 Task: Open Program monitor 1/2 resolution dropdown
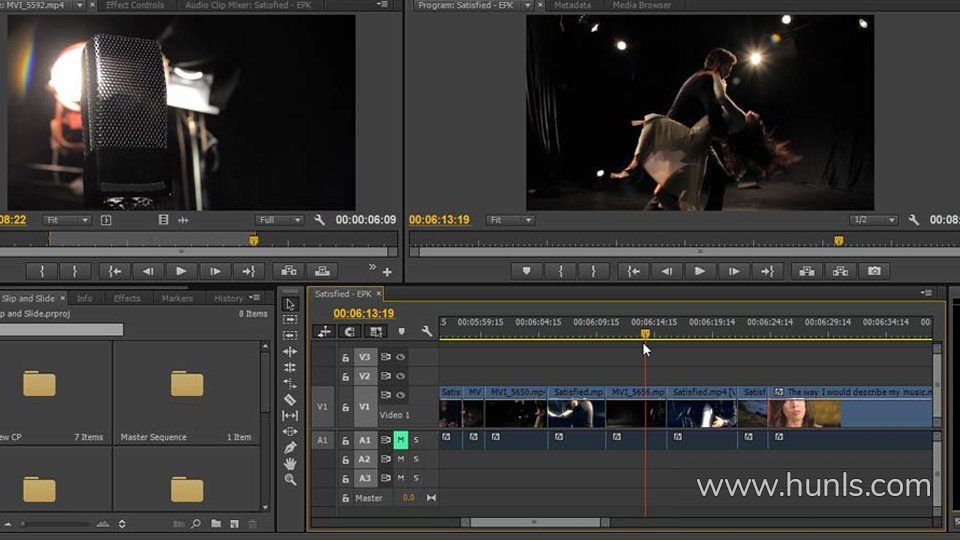coord(874,220)
